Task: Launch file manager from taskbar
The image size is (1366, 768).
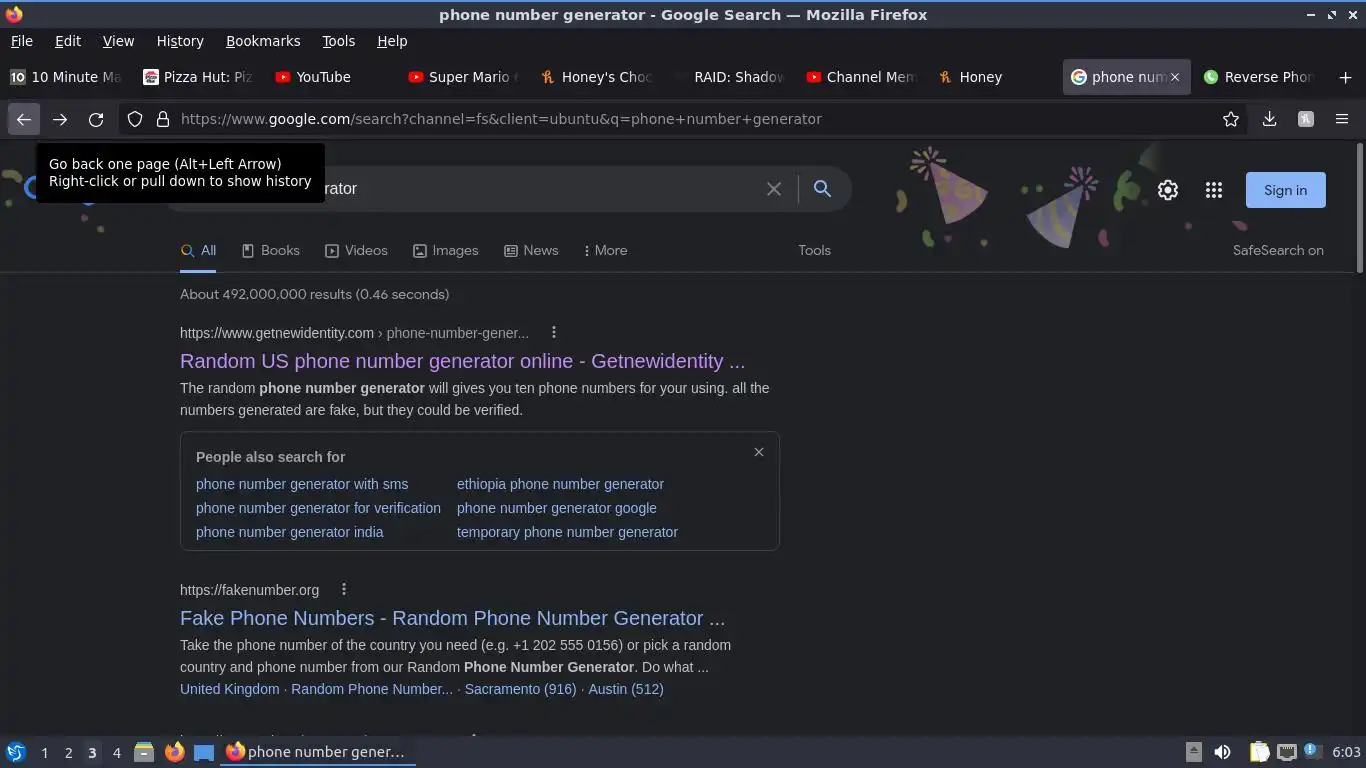Action: (144, 752)
